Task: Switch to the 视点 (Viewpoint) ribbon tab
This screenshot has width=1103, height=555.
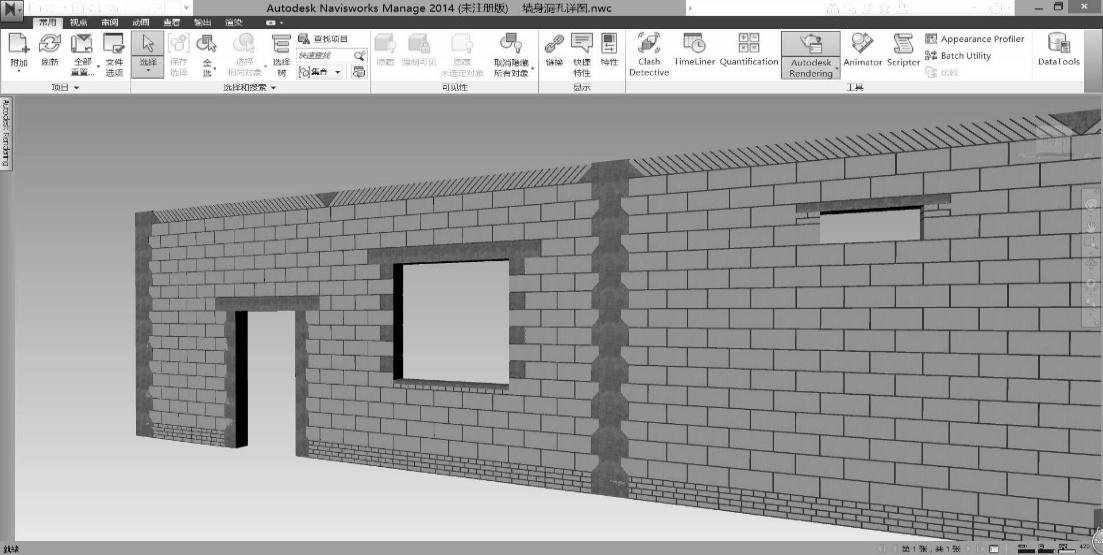Action: pyautogui.click(x=79, y=23)
